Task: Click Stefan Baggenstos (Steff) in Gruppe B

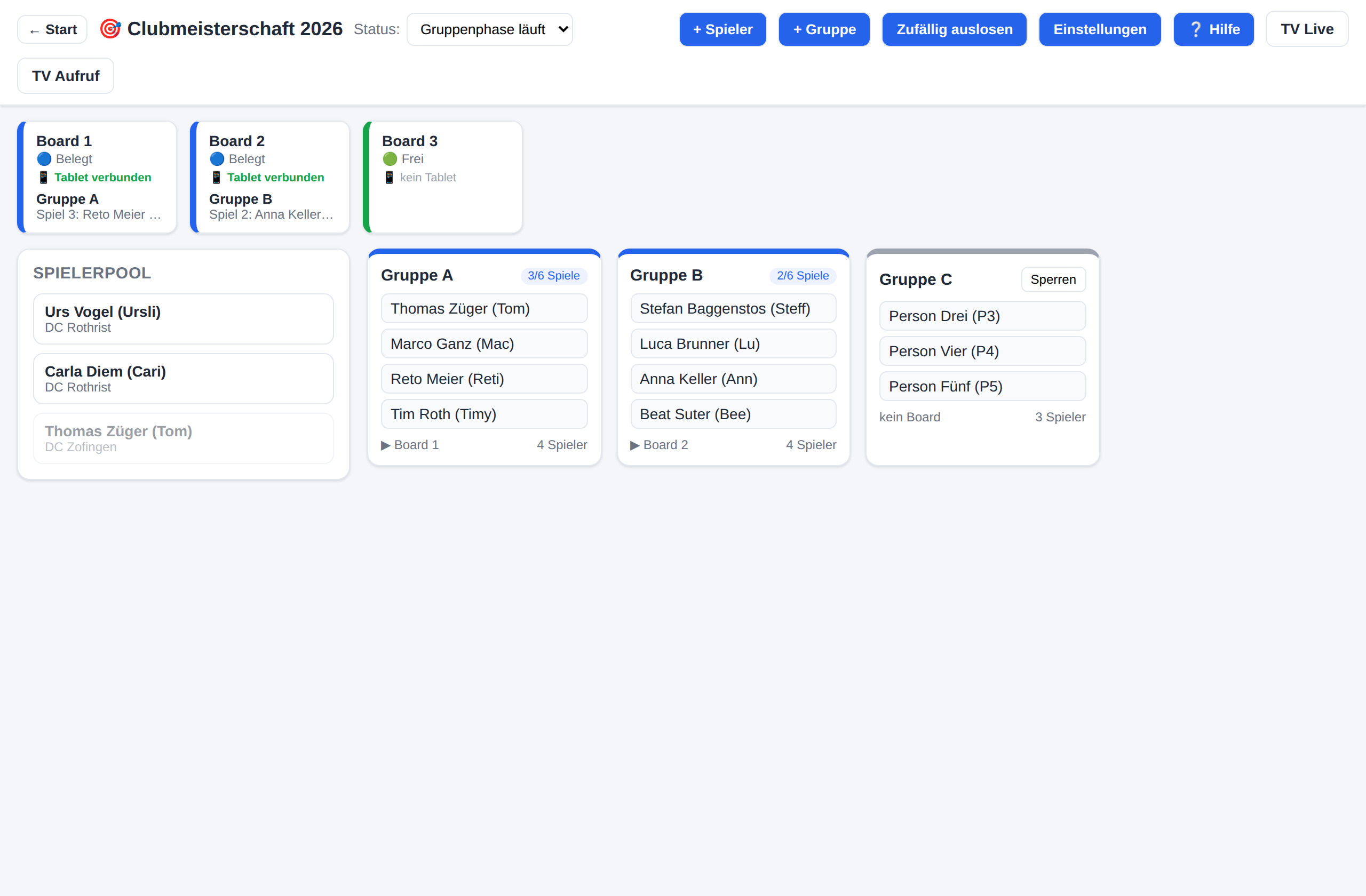Action: 734,309
